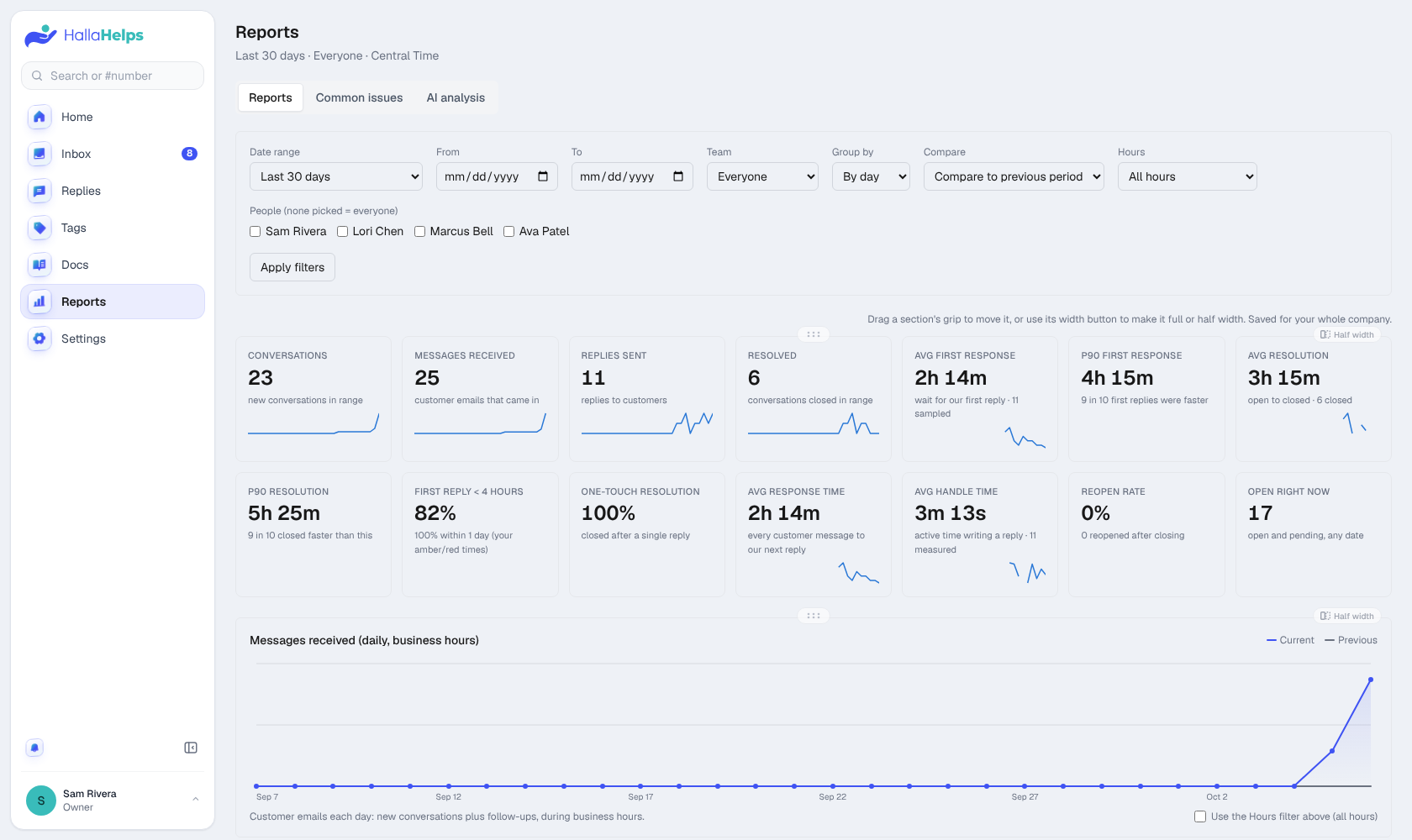Toggle the Previous series legend
The image size is (1412, 840).
pyautogui.click(x=1351, y=640)
